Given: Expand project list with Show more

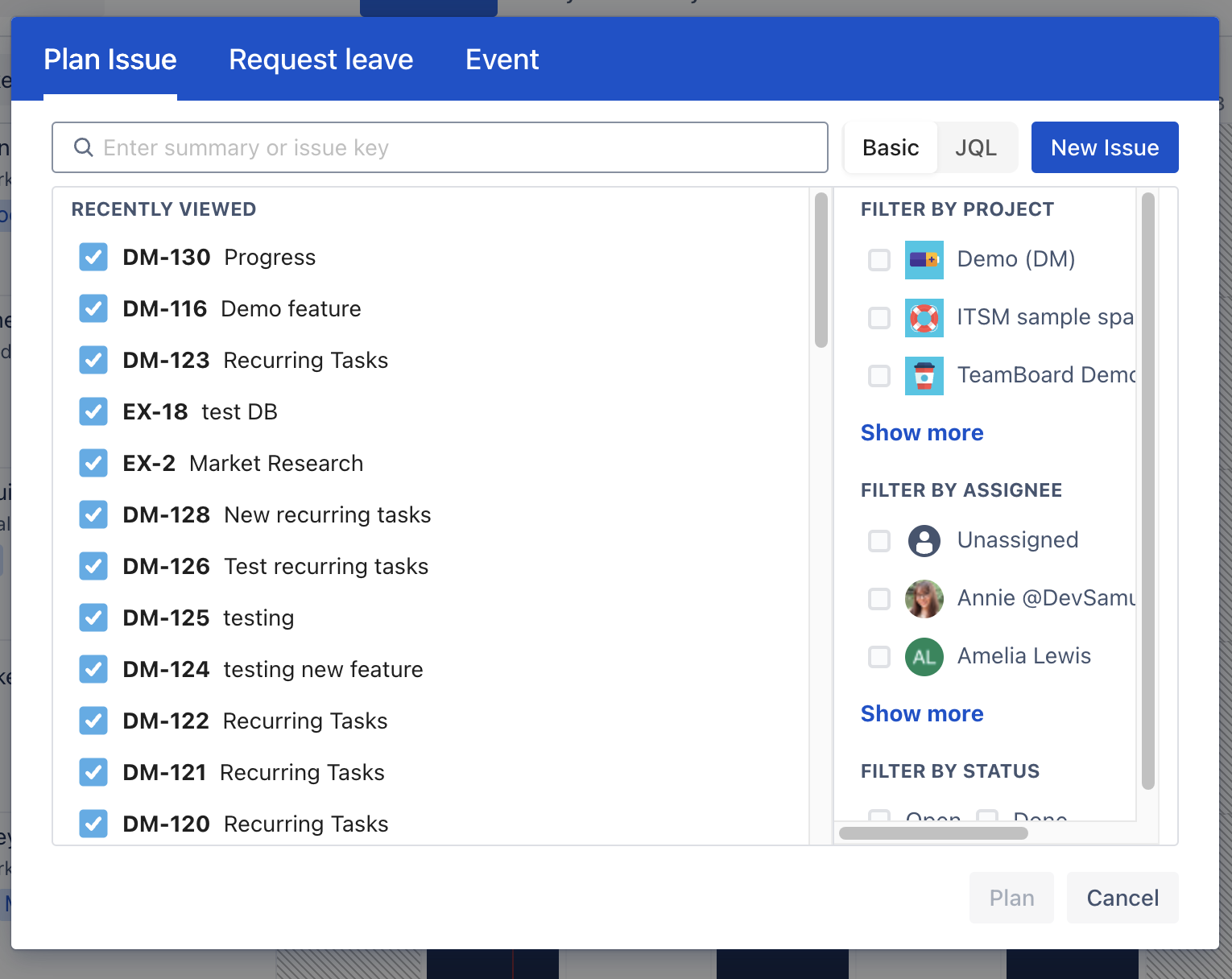Looking at the screenshot, I should (x=921, y=432).
